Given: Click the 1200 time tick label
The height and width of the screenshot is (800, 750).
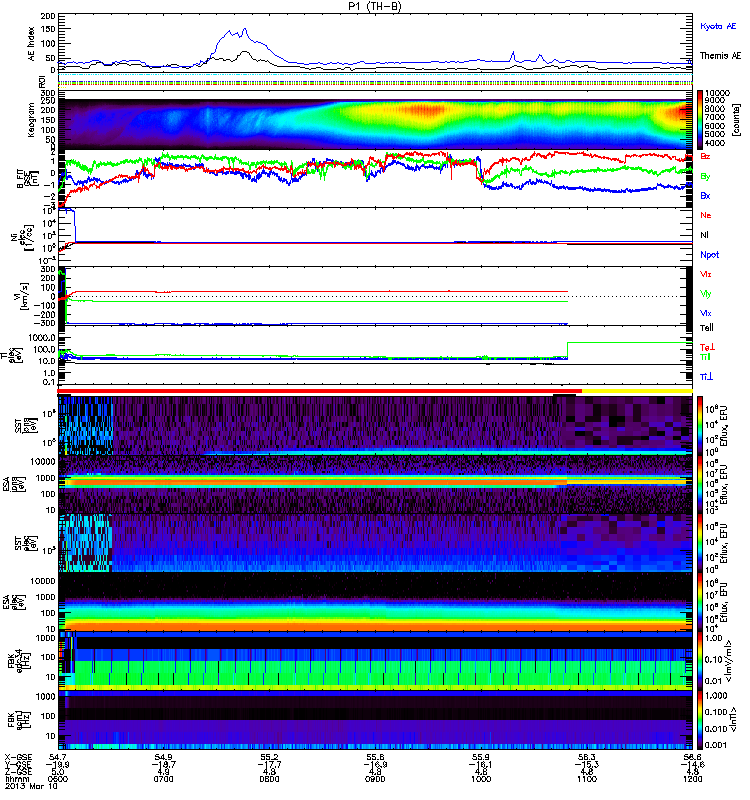Looking at the screenshot, I should [x=692, y=779].
